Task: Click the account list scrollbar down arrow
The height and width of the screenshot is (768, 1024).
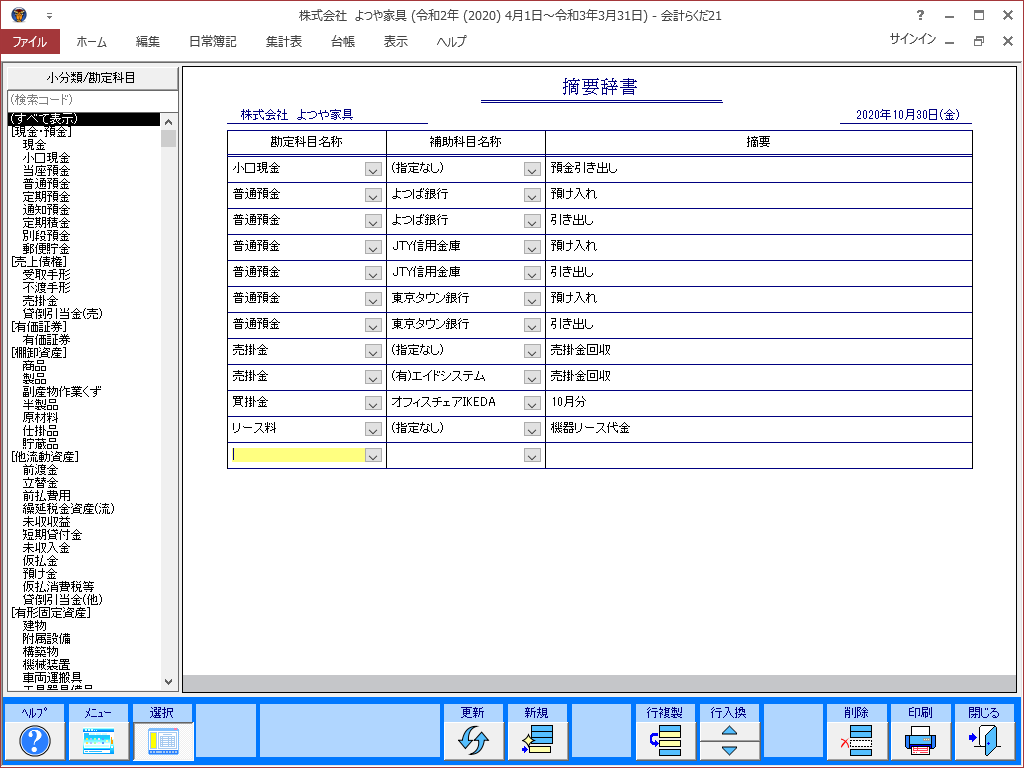Action: pyautogui.click(x=168, y=681)
